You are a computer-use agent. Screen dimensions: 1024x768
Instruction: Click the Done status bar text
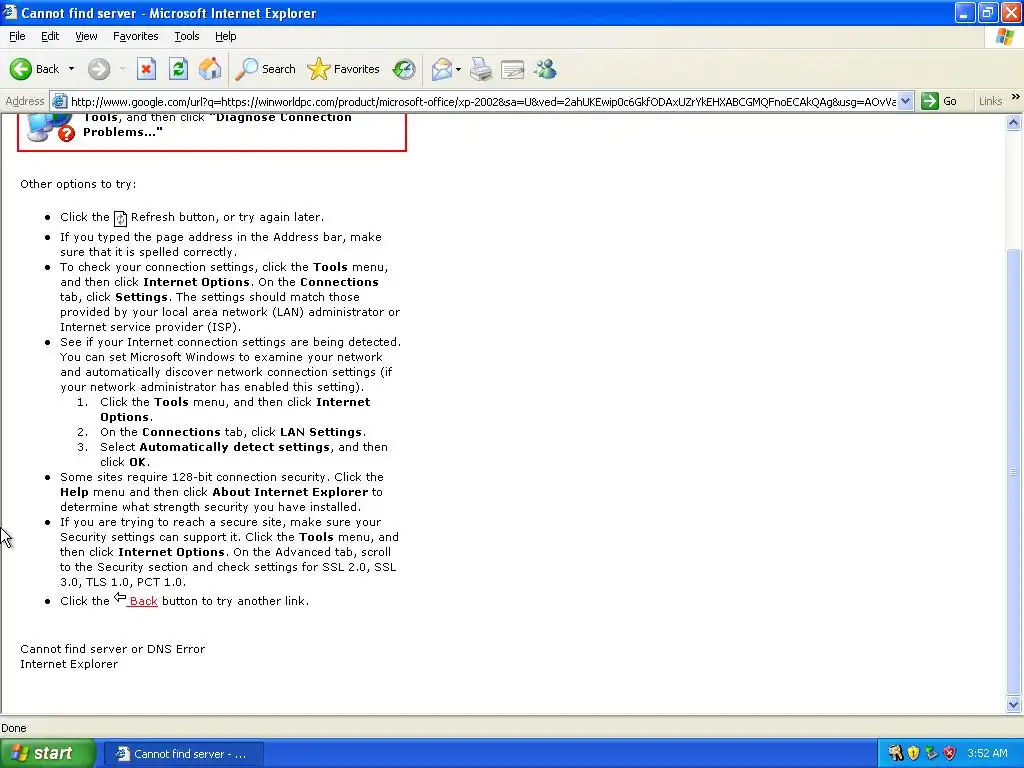(x=14, y=728)
